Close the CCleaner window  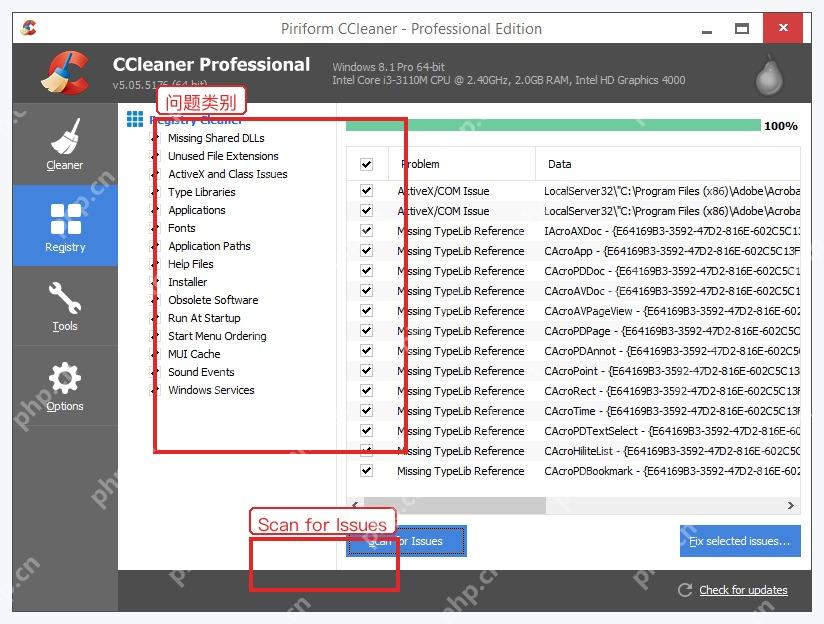click(783, 28)
